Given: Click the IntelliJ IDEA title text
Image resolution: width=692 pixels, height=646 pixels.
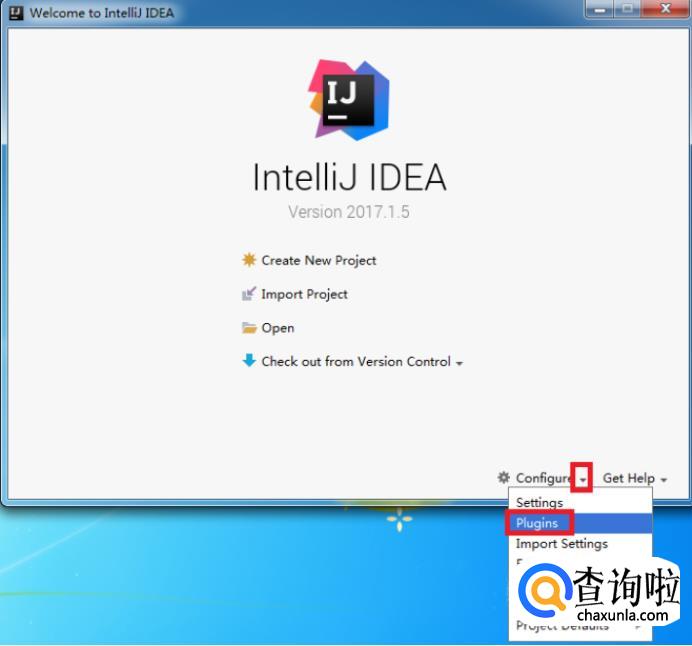Looking at the screenshot, I should [349, 177].
